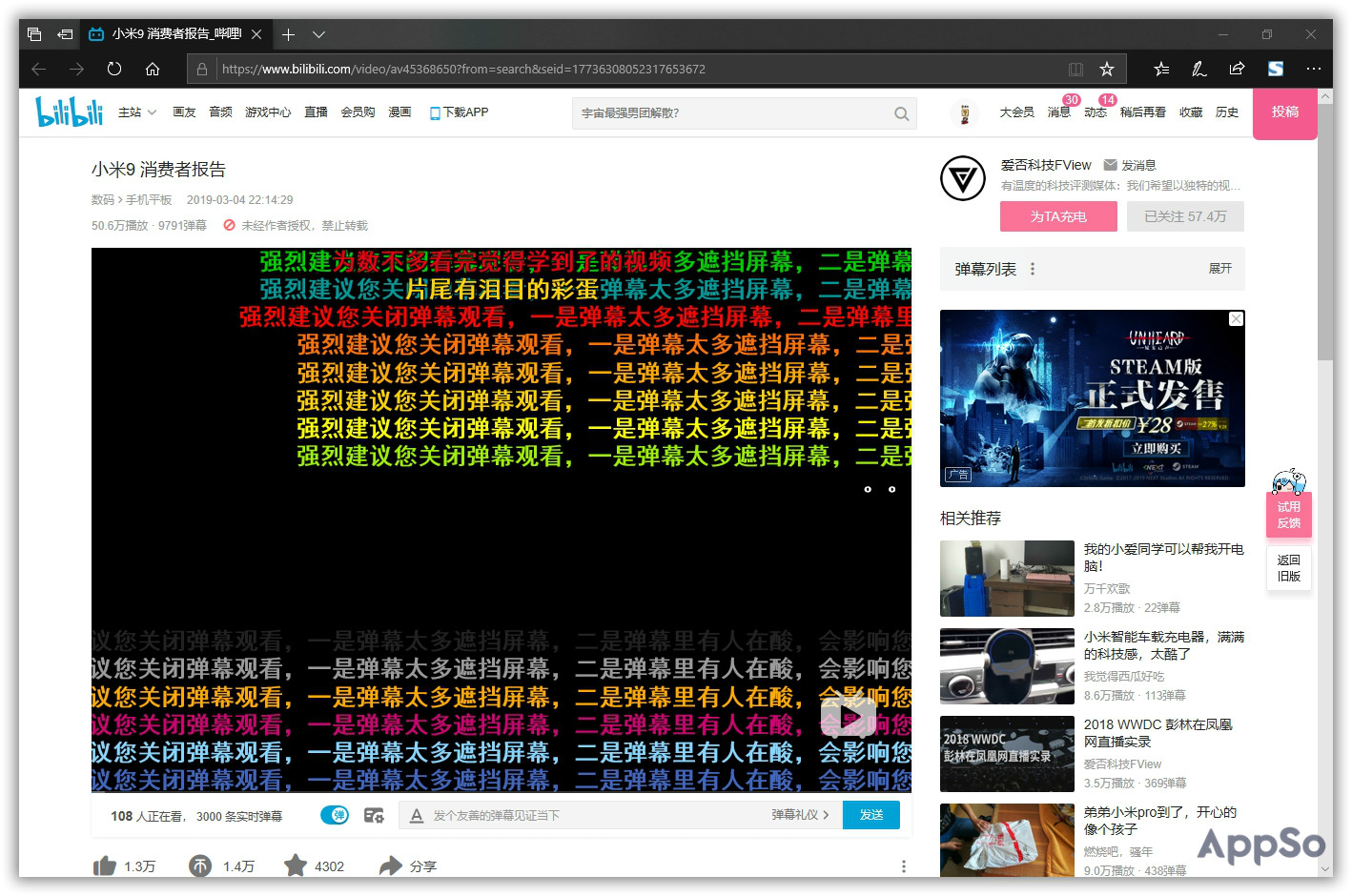Click the share arrow icon
The height and width of the screenshot is (896, 1352).
pyautogui.click(x=391, y=865)
